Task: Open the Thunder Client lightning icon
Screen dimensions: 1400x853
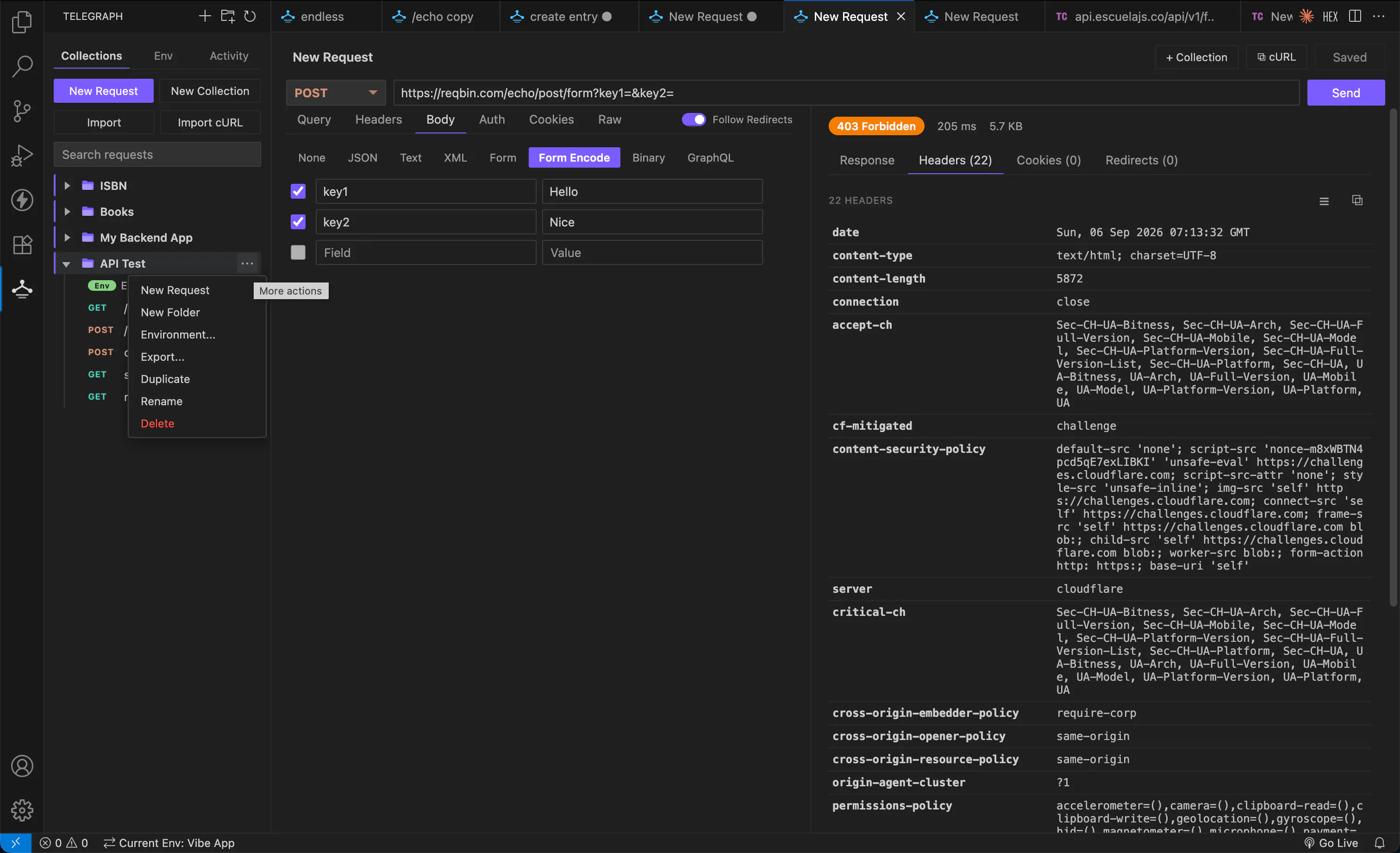Action: (22, 200)
